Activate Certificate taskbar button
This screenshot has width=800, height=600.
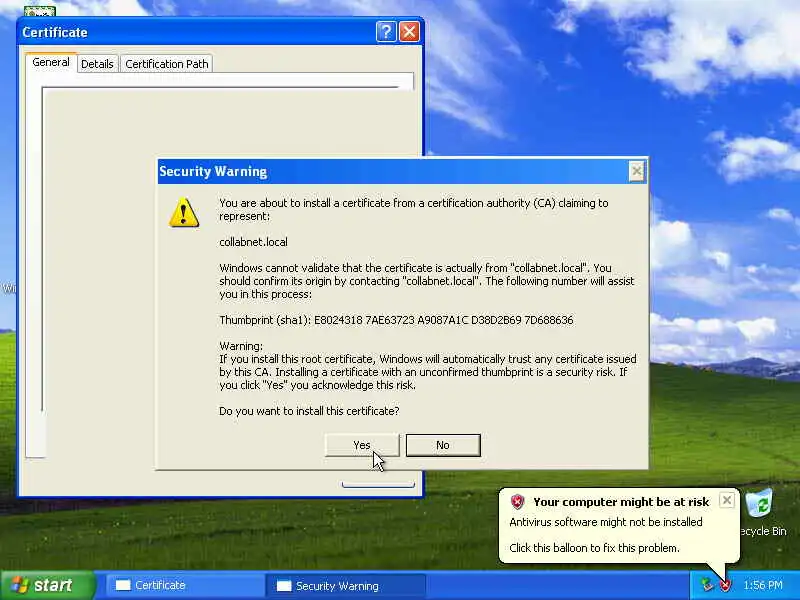click(184, 585)
